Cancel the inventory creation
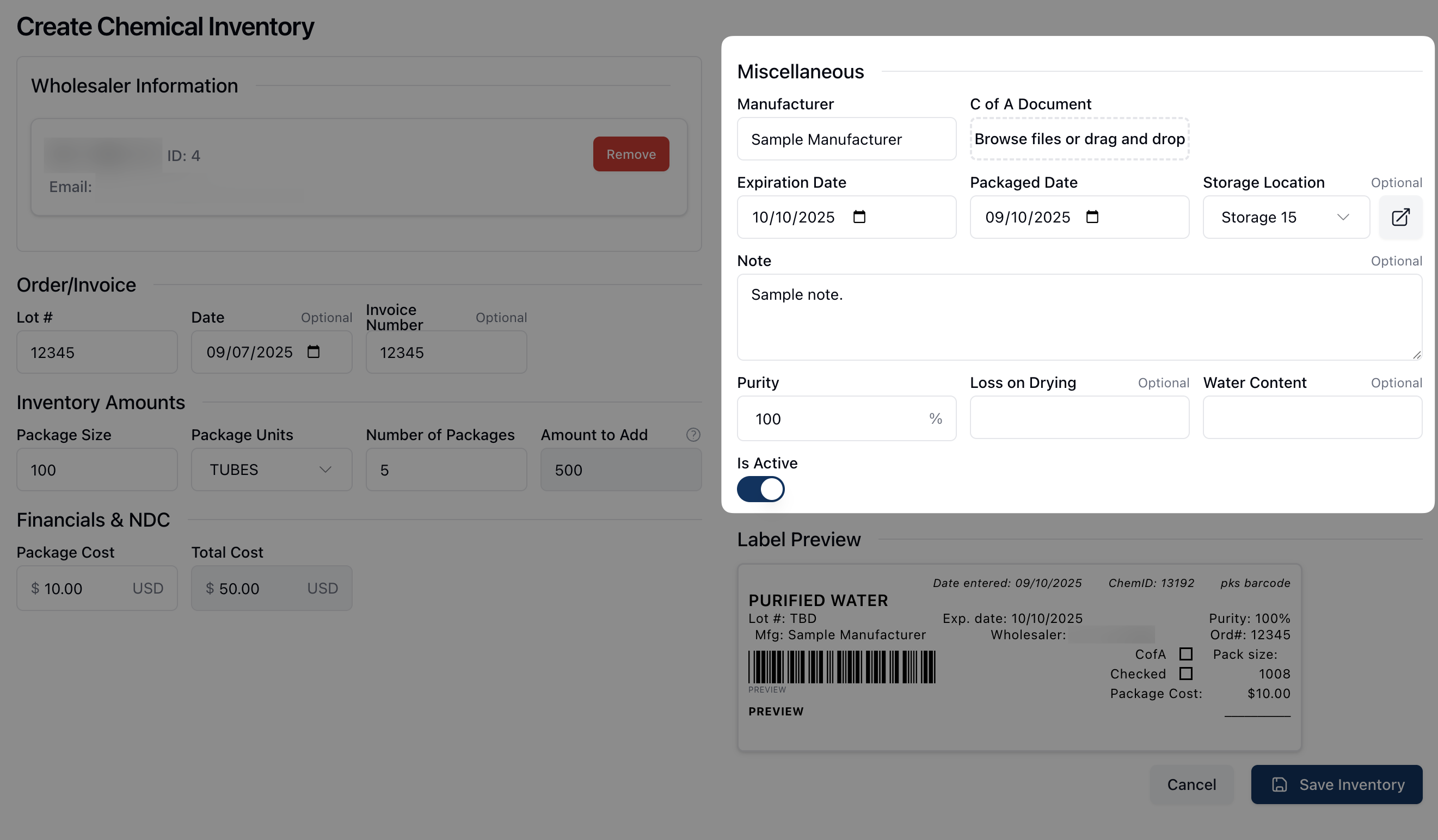 coord(1191,785)
